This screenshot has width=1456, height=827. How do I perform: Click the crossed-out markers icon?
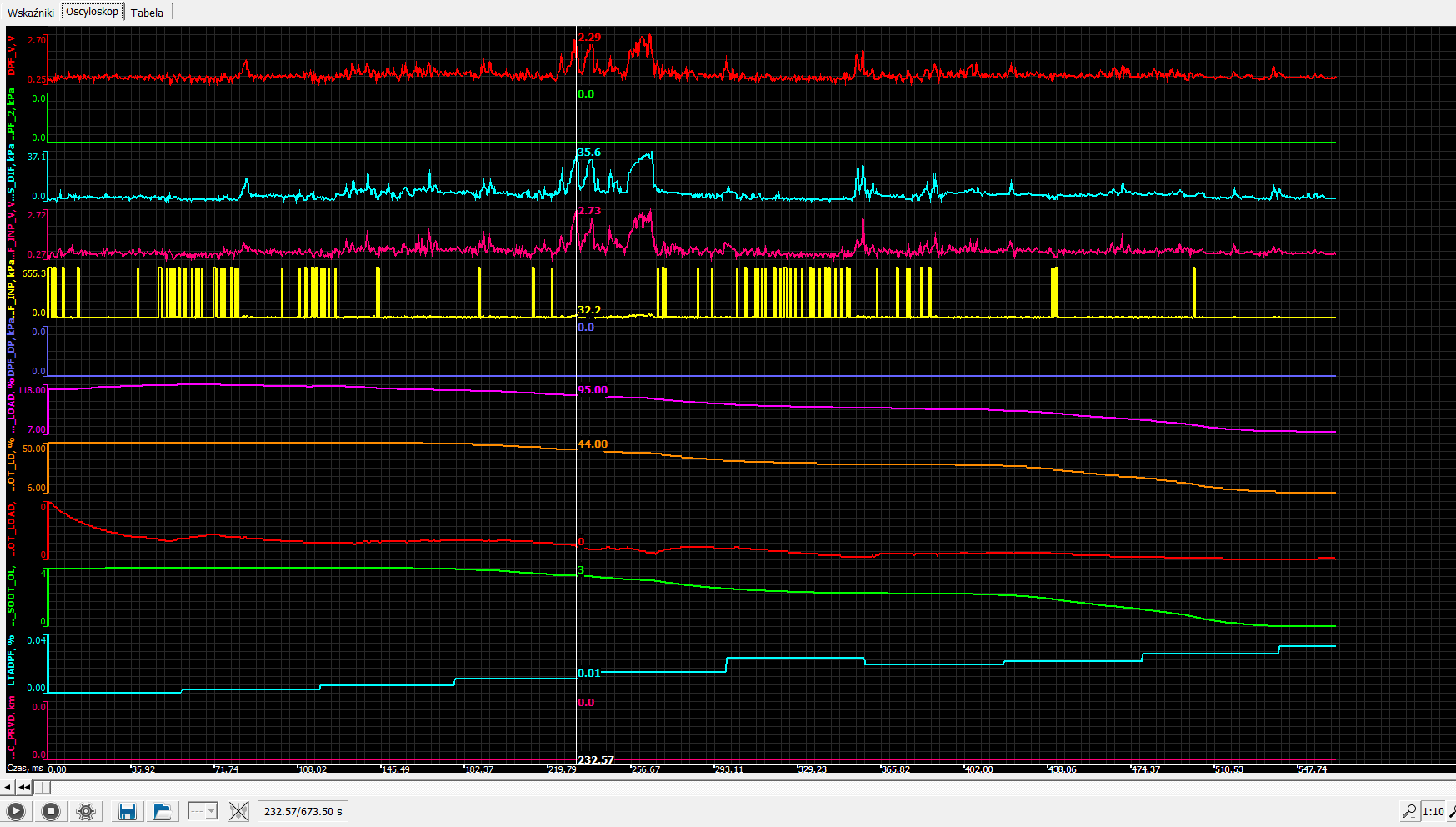point(238,811)
